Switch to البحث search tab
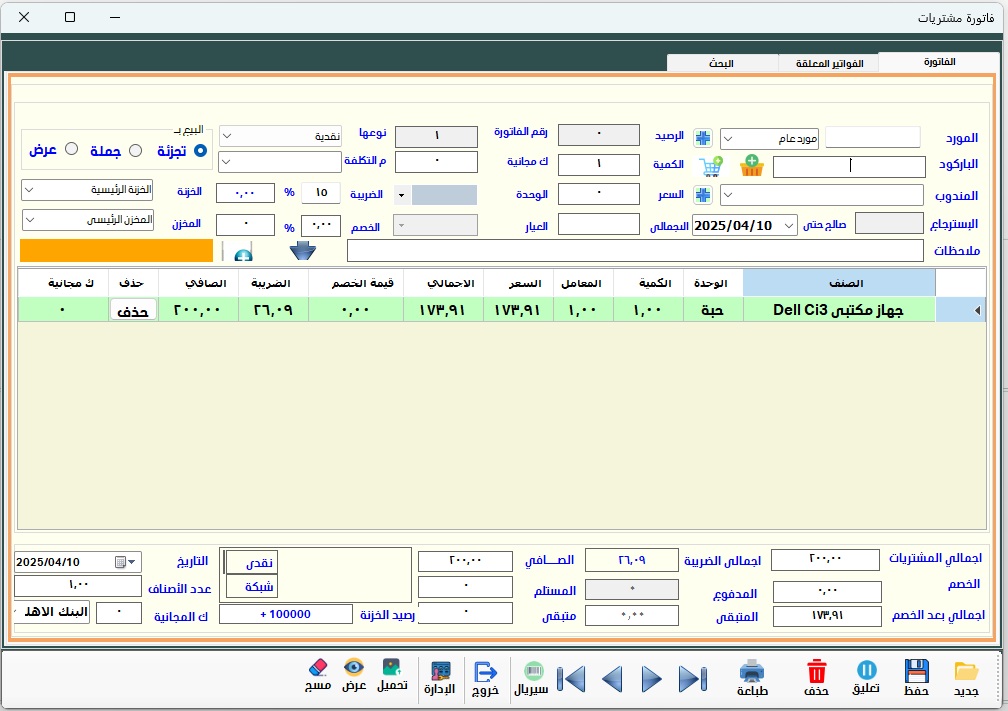Screen dimensions: 1008x711 [x=721, y=63]
